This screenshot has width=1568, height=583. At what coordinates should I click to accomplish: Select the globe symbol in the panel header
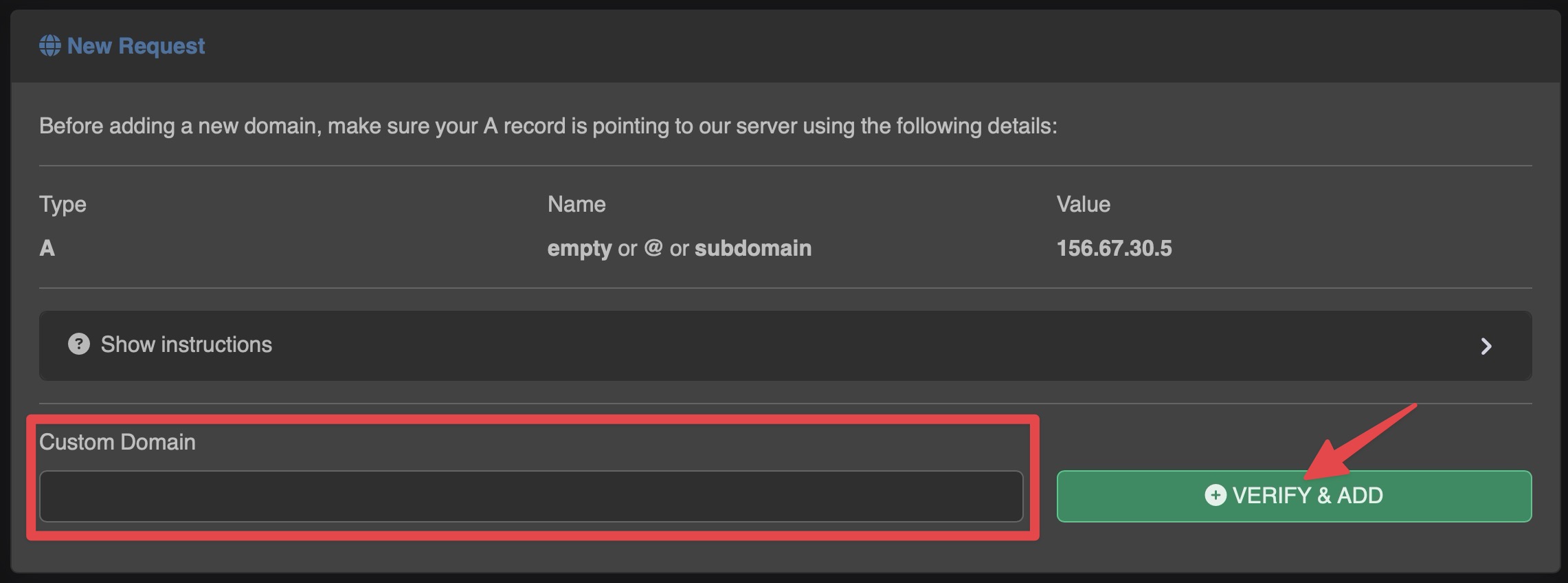(x=49, y=45)
